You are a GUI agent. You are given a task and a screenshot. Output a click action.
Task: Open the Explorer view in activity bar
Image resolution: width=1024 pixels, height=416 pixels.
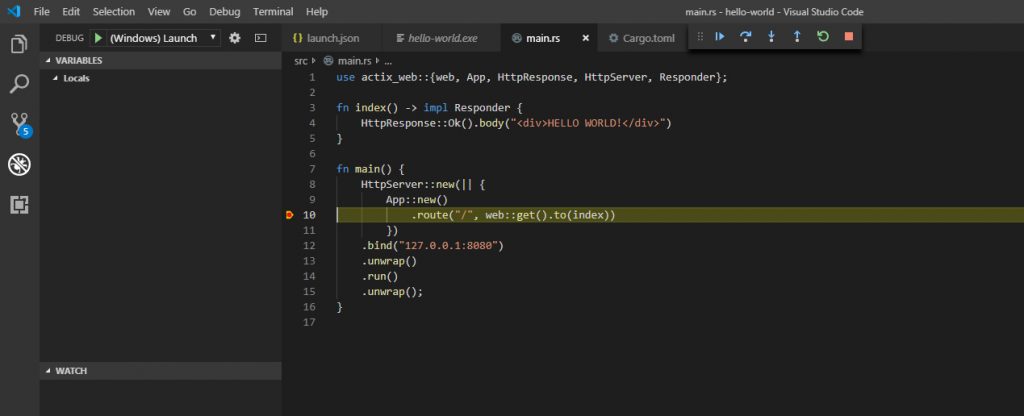[x=18, y=45]
